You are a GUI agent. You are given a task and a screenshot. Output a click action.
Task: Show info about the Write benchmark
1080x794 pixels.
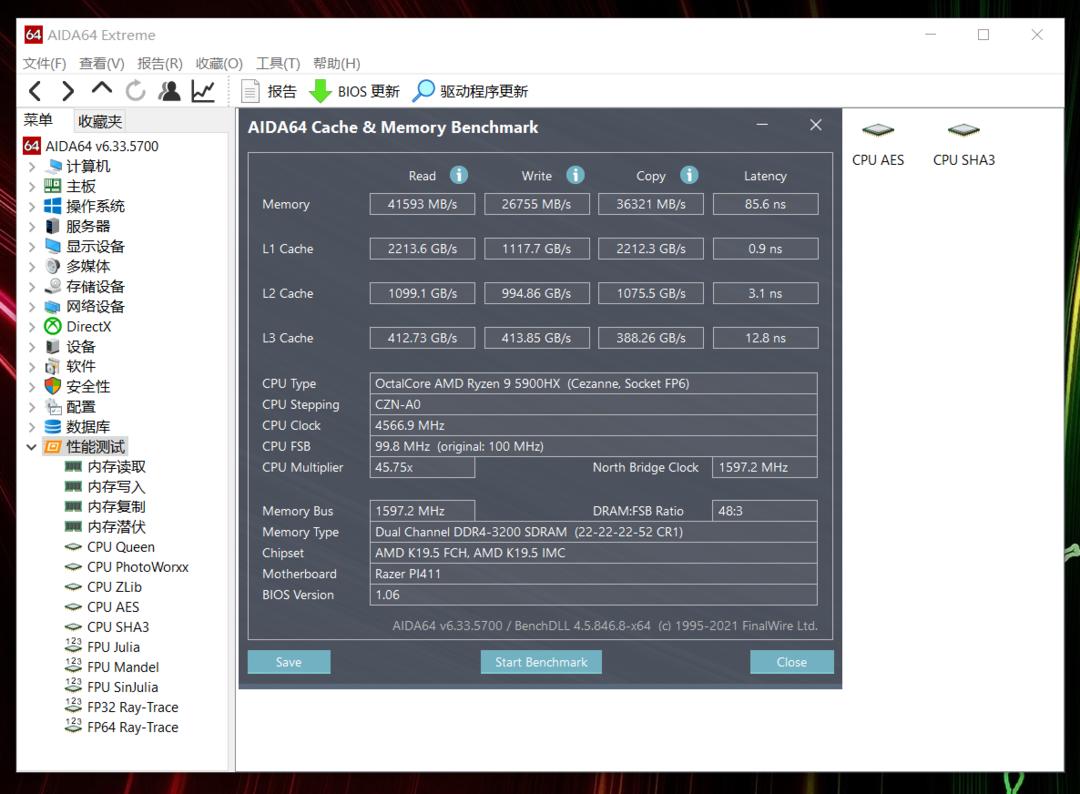pyautogui.click(x=575, y=175)
